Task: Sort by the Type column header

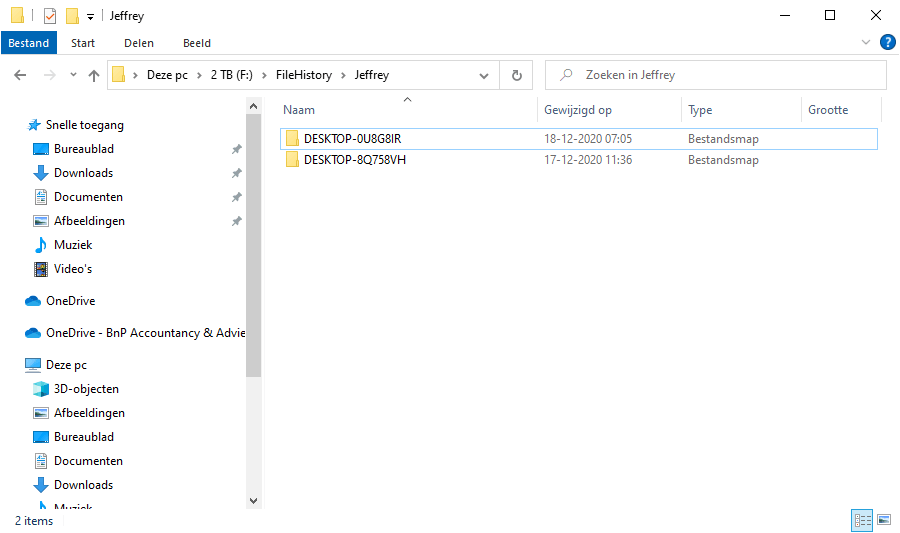Action: pos(700,110)
